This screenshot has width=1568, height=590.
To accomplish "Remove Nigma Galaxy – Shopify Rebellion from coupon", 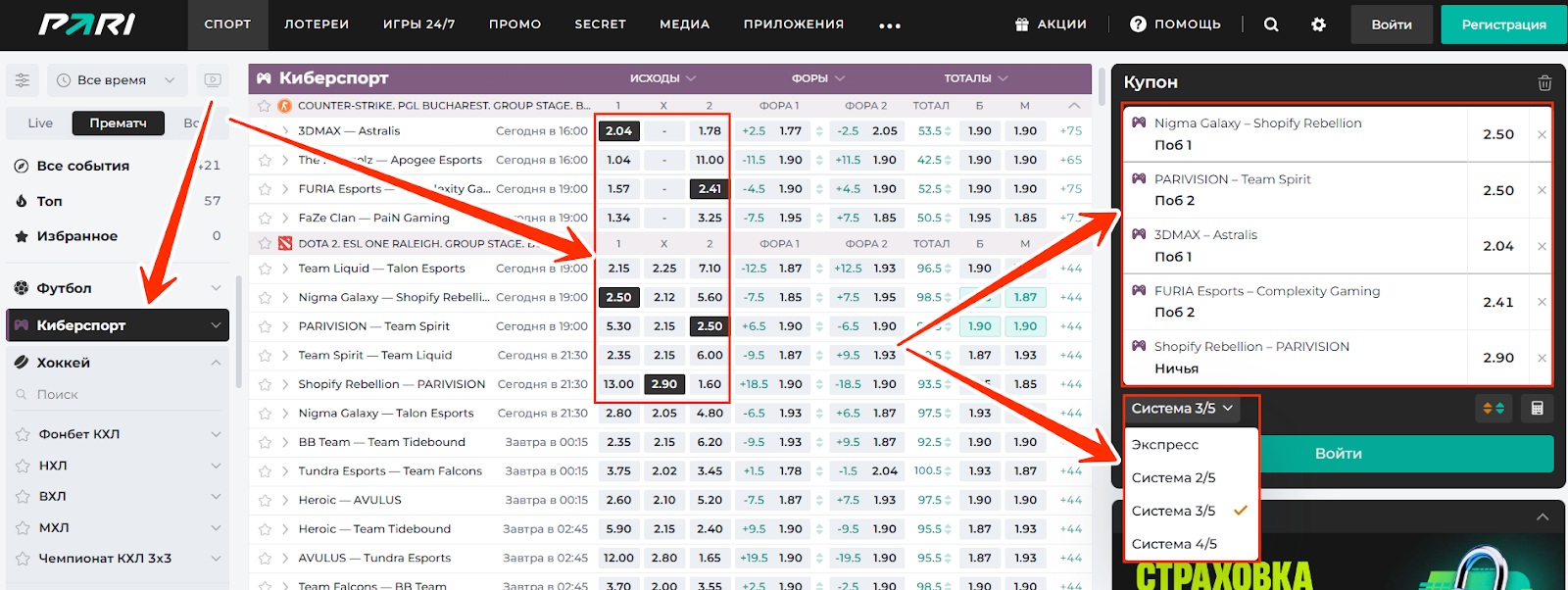I will pyautogui.click(x=1542, y=134).
